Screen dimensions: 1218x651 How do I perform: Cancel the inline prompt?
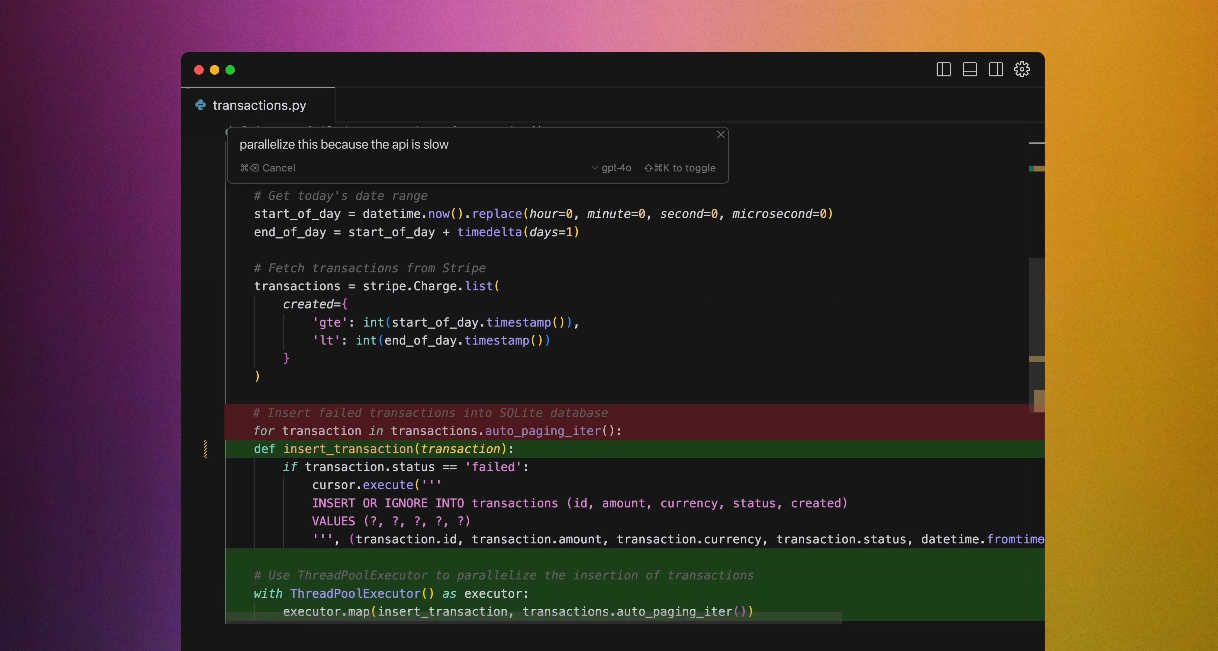(268, 168)
